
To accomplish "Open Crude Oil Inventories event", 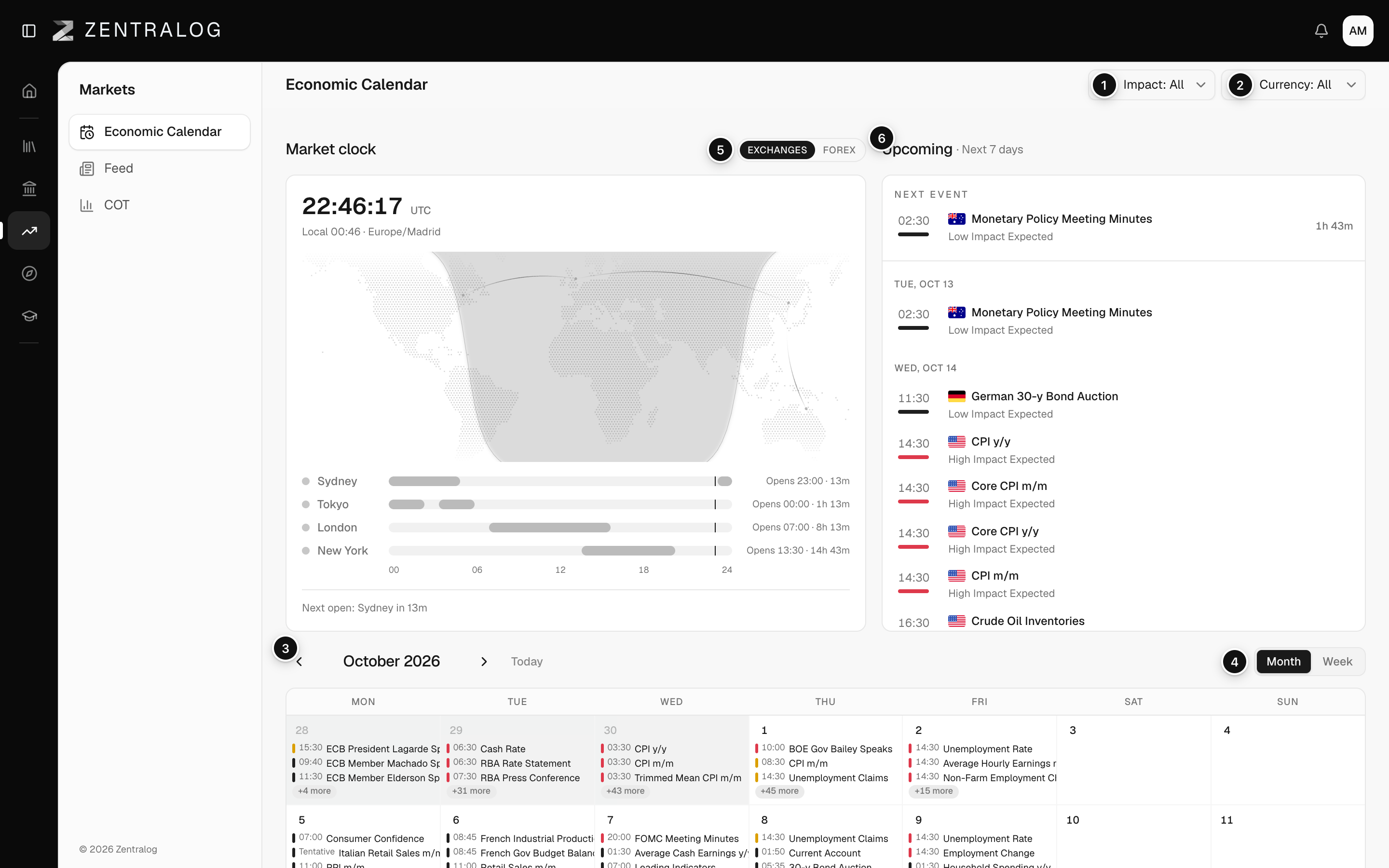I will point(1123,622).
